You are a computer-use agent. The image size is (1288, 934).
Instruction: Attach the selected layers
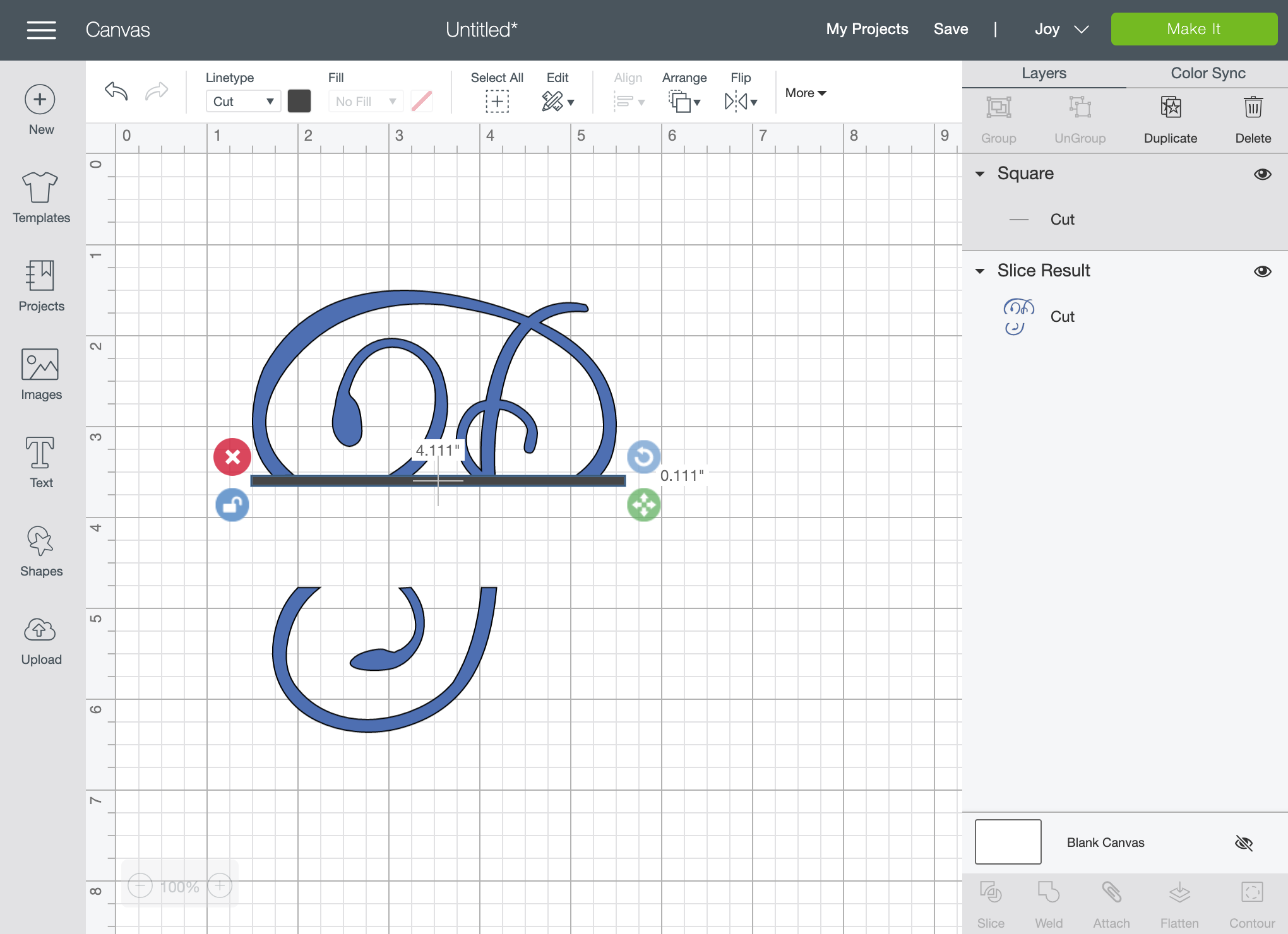1111,905
